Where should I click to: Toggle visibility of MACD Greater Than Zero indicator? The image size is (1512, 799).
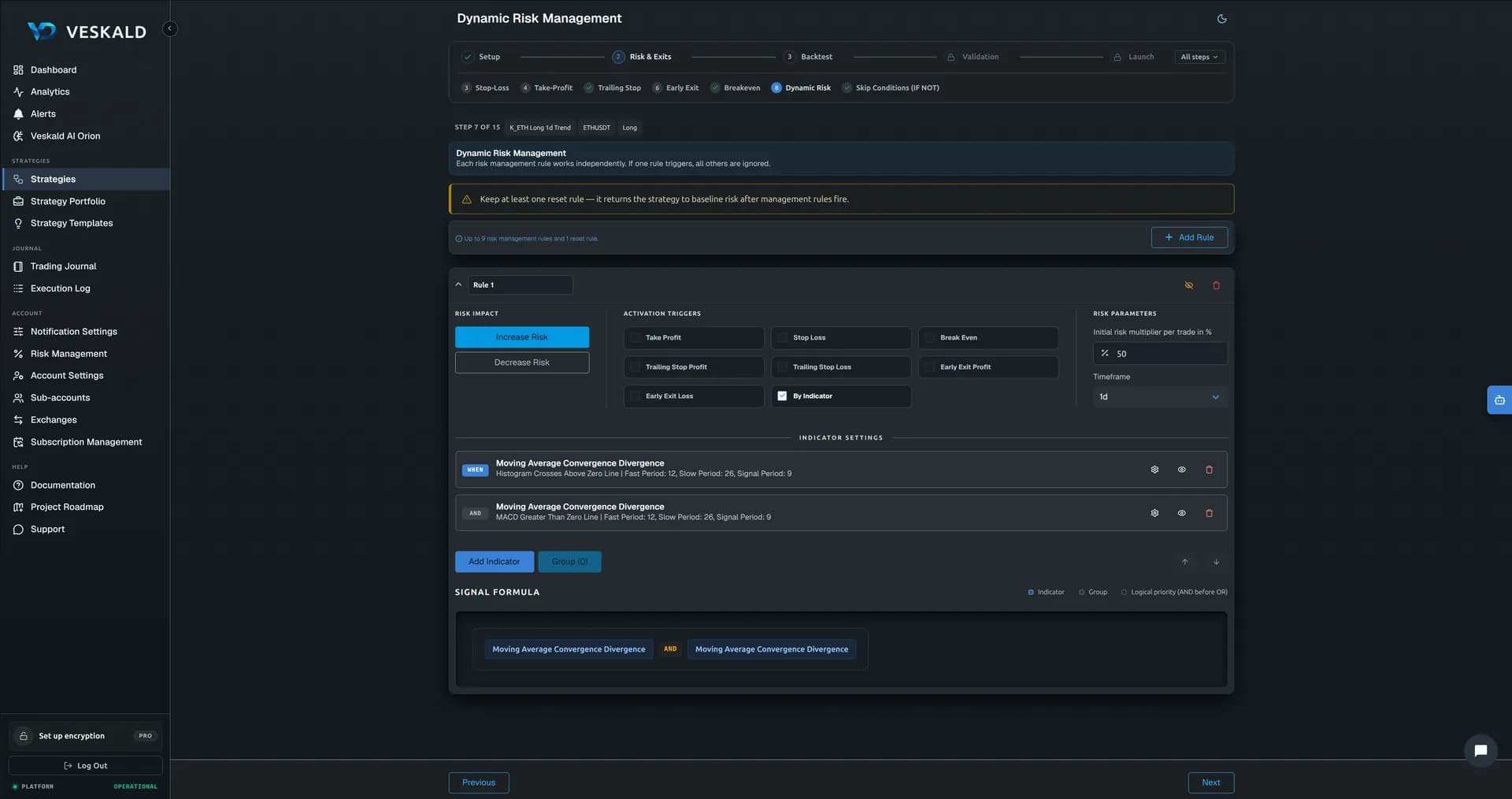coord(1181,513)
